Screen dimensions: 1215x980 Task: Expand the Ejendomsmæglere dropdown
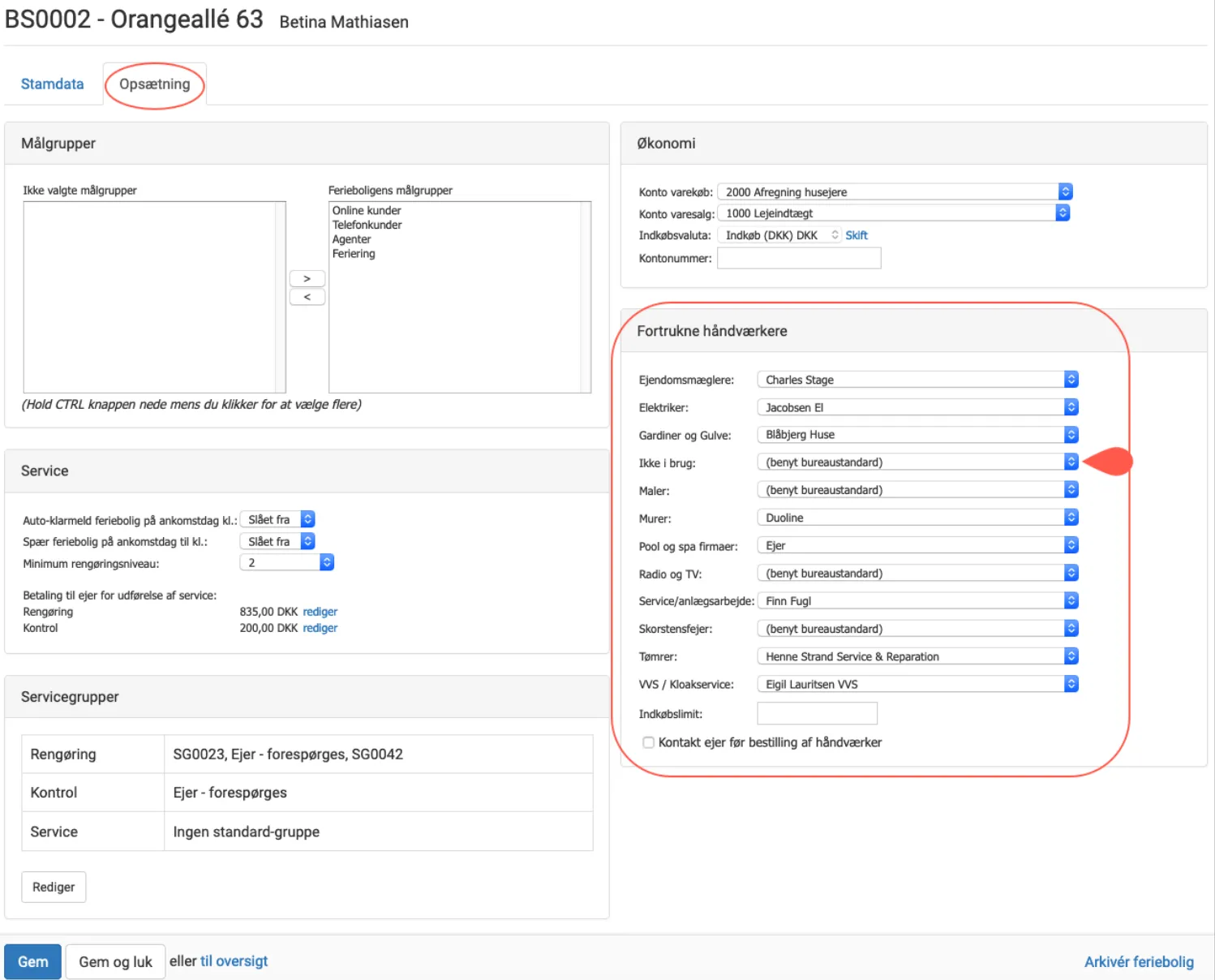(x=917, y=380)
